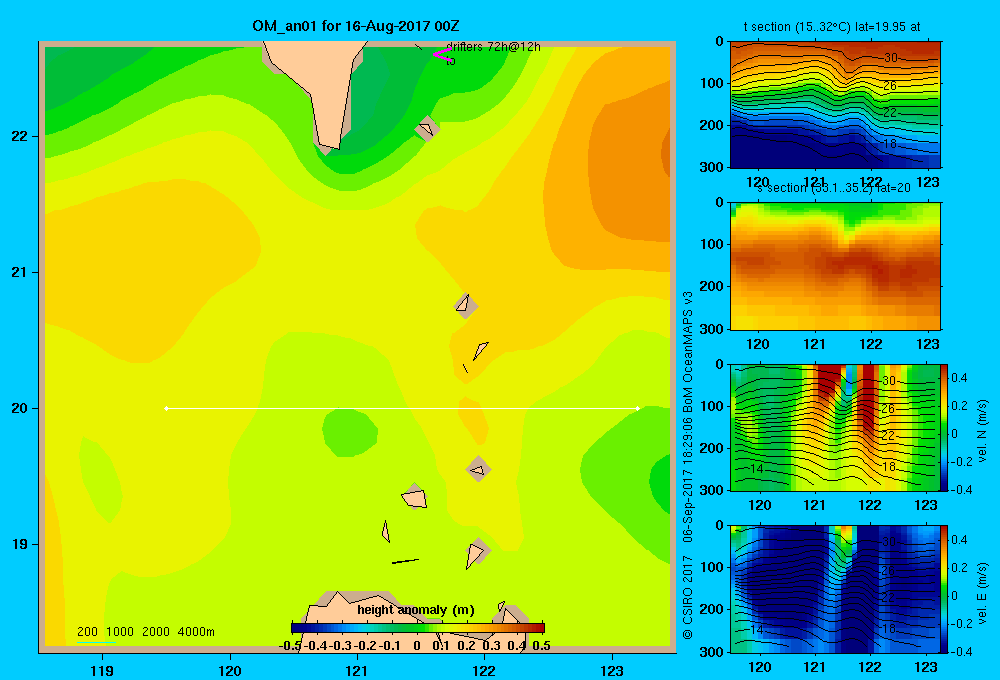1000x680 pixels.
Task: Click the "s section (33.1..35.2) lat=20" title
Action: click(x=833, y=188)
